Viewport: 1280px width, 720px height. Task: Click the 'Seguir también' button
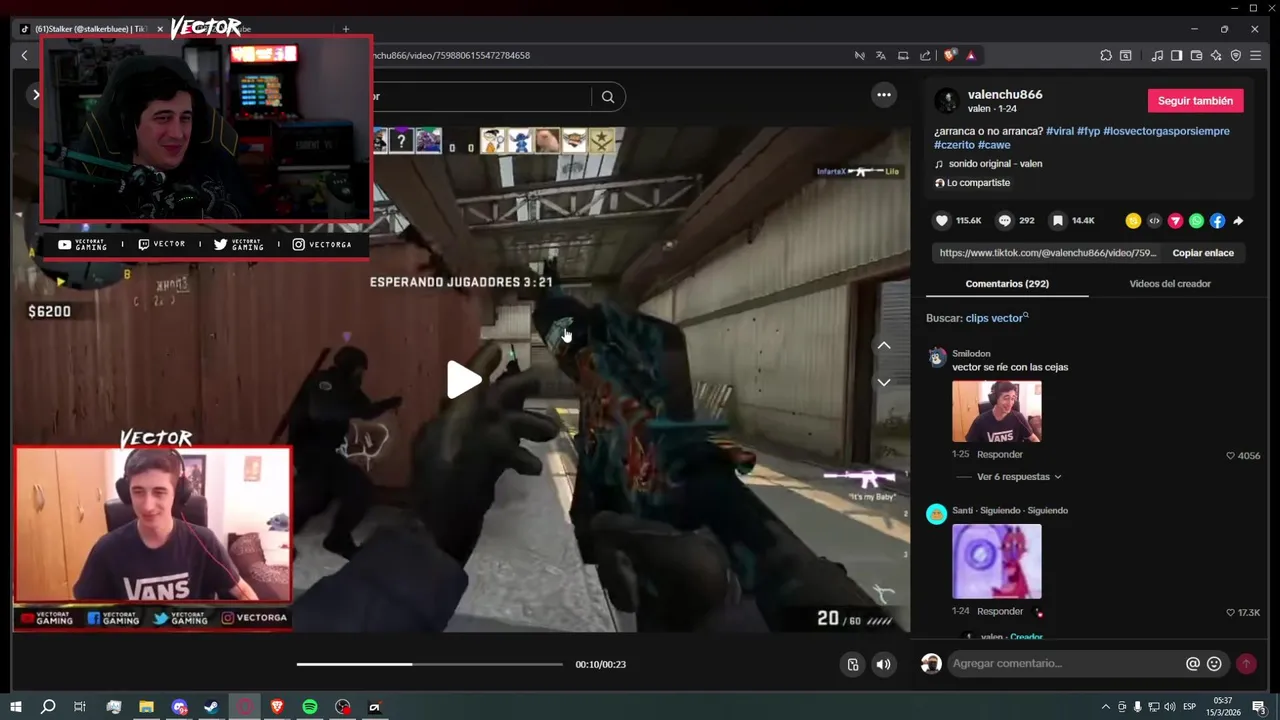tap(1196, 101)
